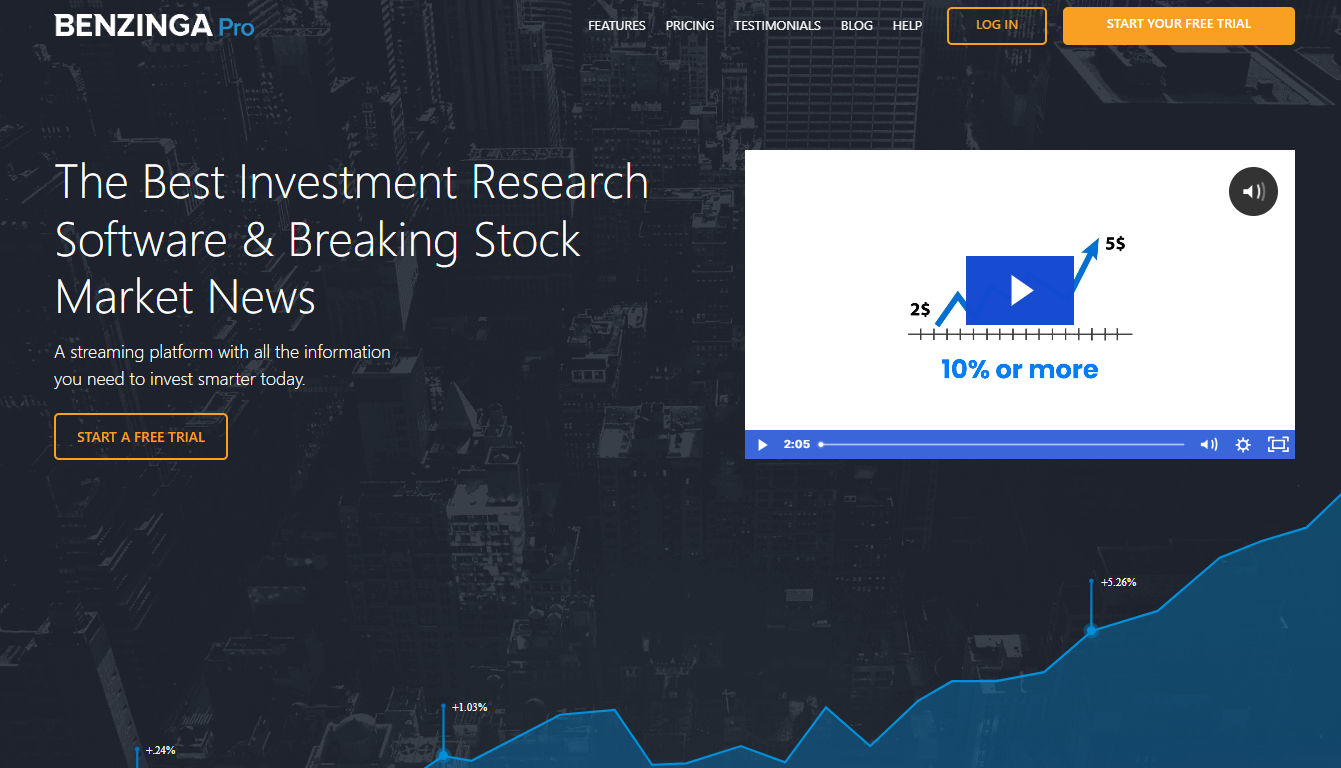Click the START A FREE TRIAL outlined button
The height and width of the screenshot is (768, 1341).
(x=140, y=436)
